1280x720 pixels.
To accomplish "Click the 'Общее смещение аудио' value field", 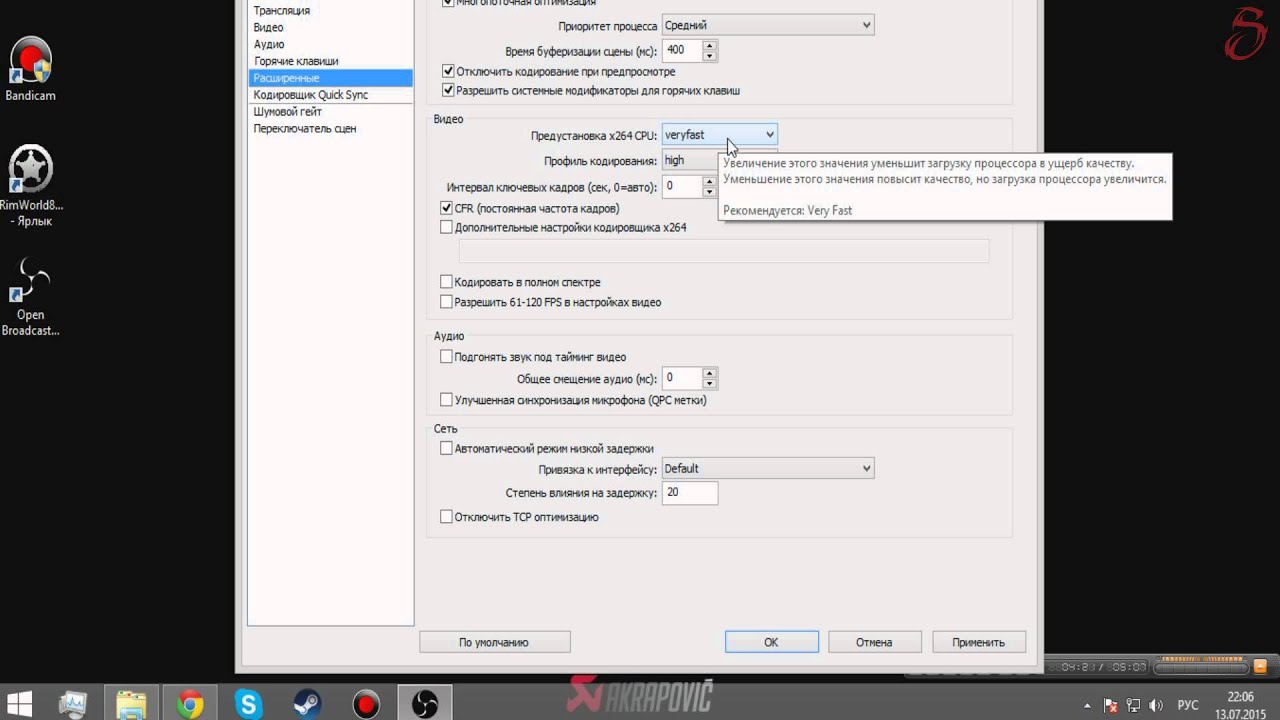I will click(682, 378).
